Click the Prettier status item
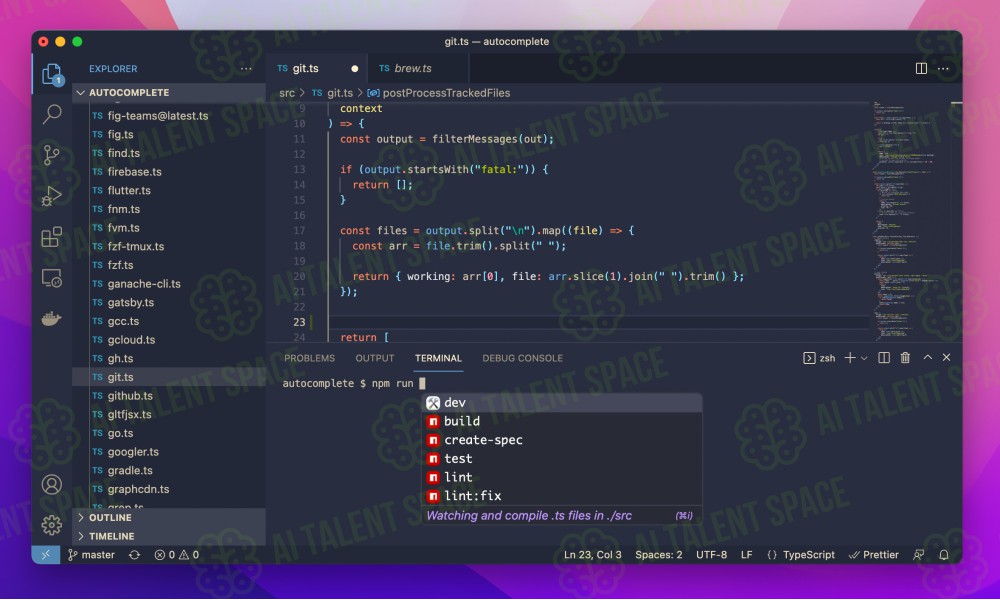This screenshot has width=1000, height=600. point(874,555)
